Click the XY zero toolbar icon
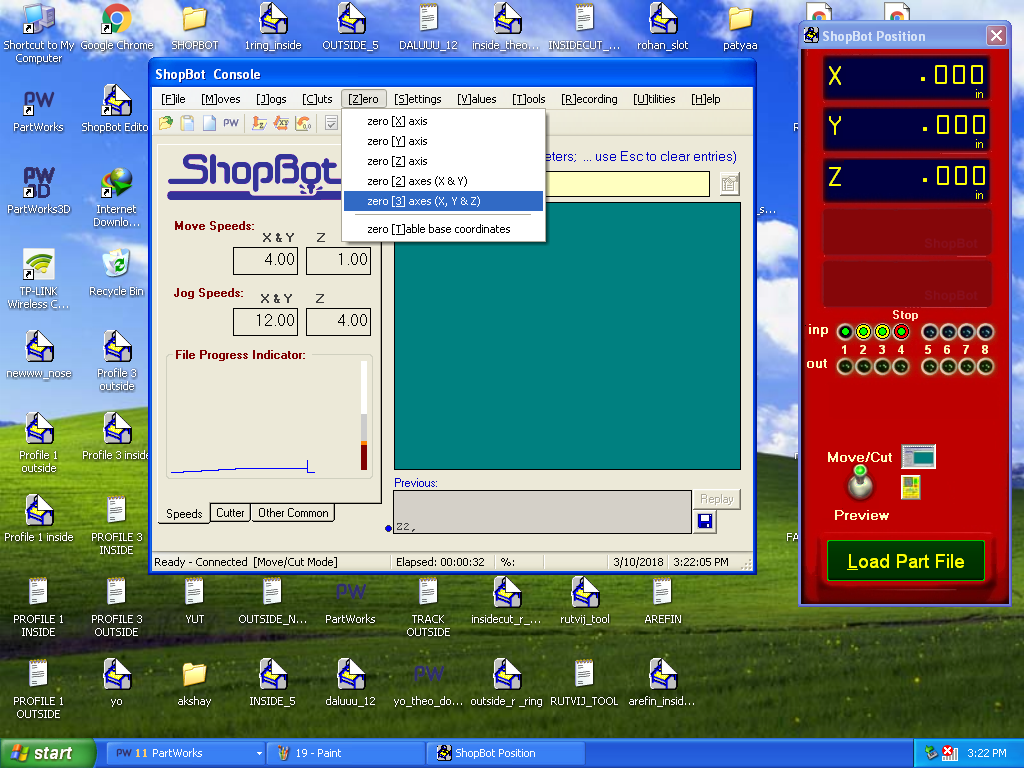1024x768 pixels. pyautogui.click(x=281, y=123)
